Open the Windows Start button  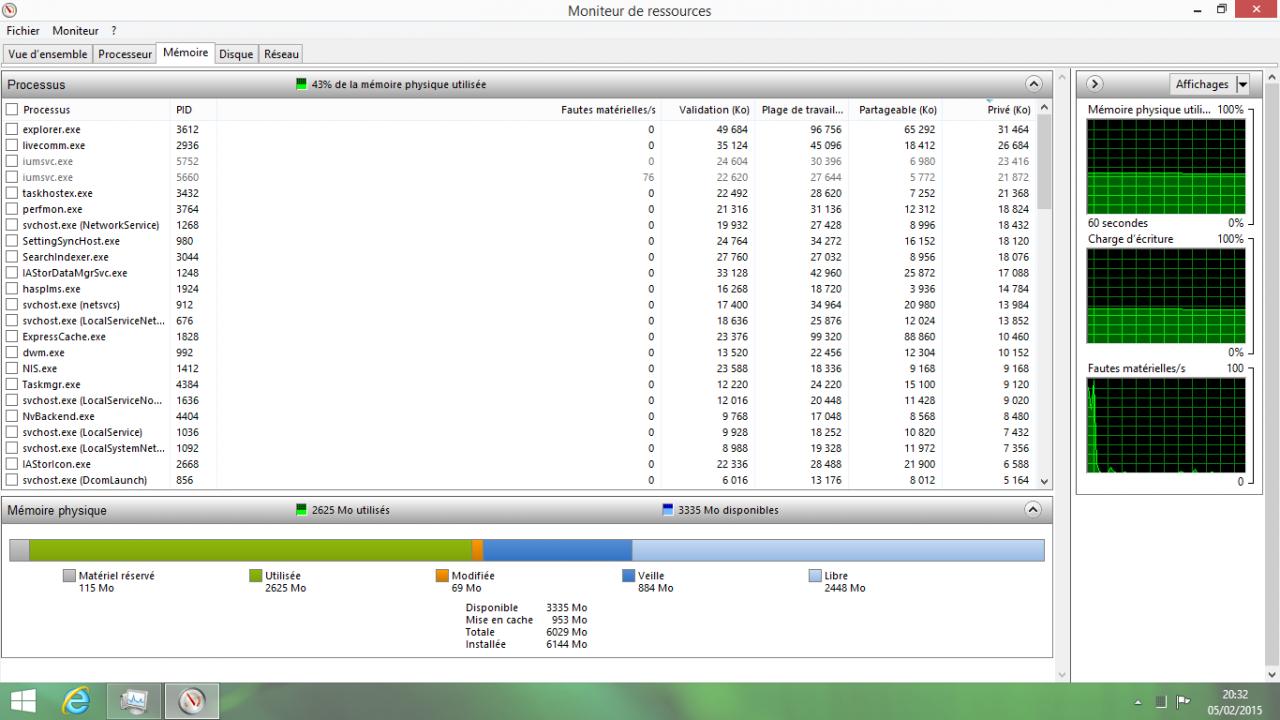point(22,702)
